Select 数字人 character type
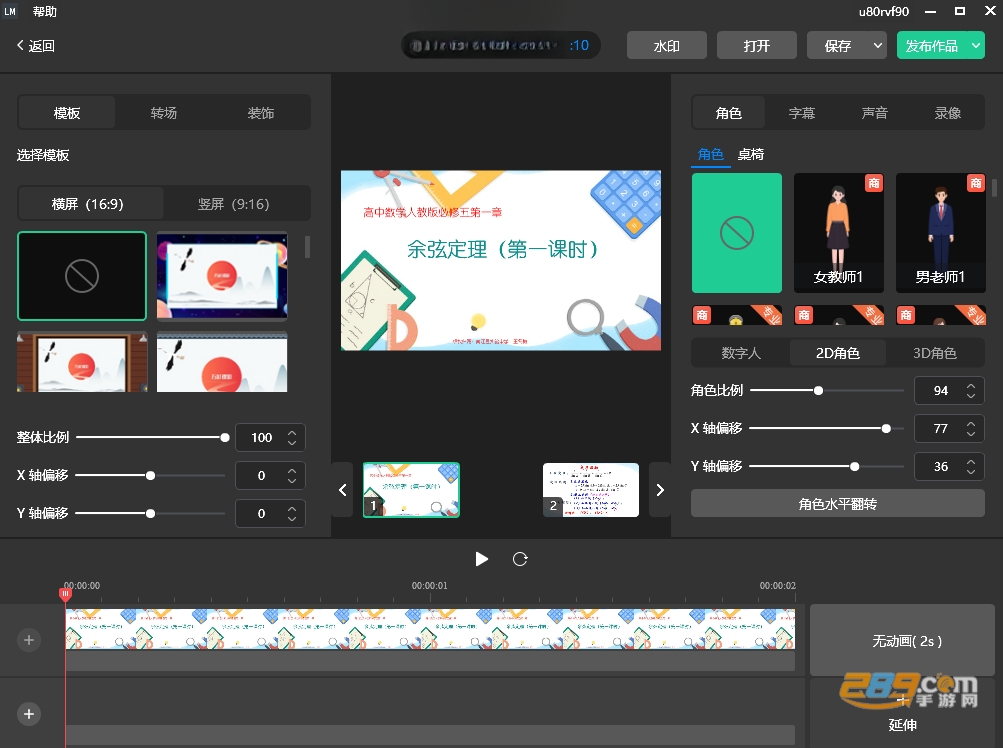 click(741, 353)
